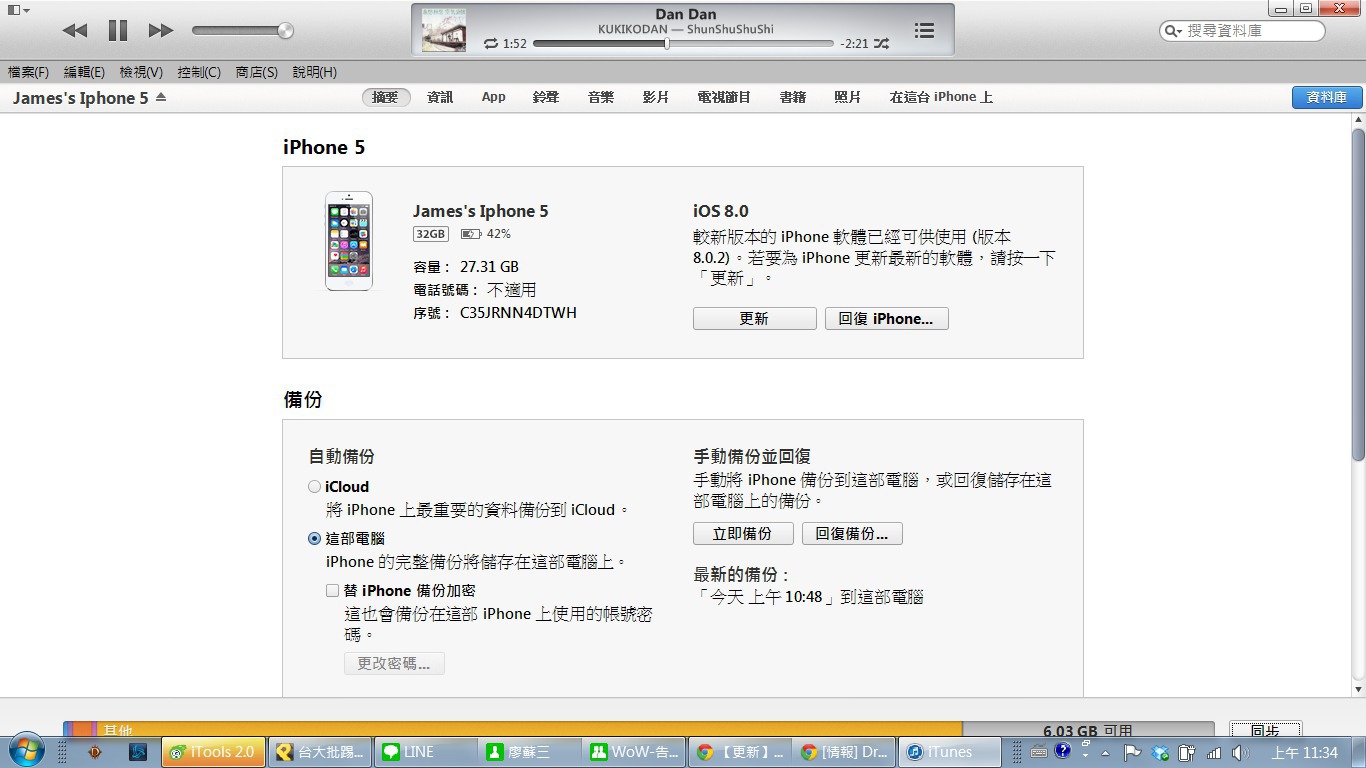Select the 摘要 tab
1366x768 pixels.
click(x=385, y=97)
